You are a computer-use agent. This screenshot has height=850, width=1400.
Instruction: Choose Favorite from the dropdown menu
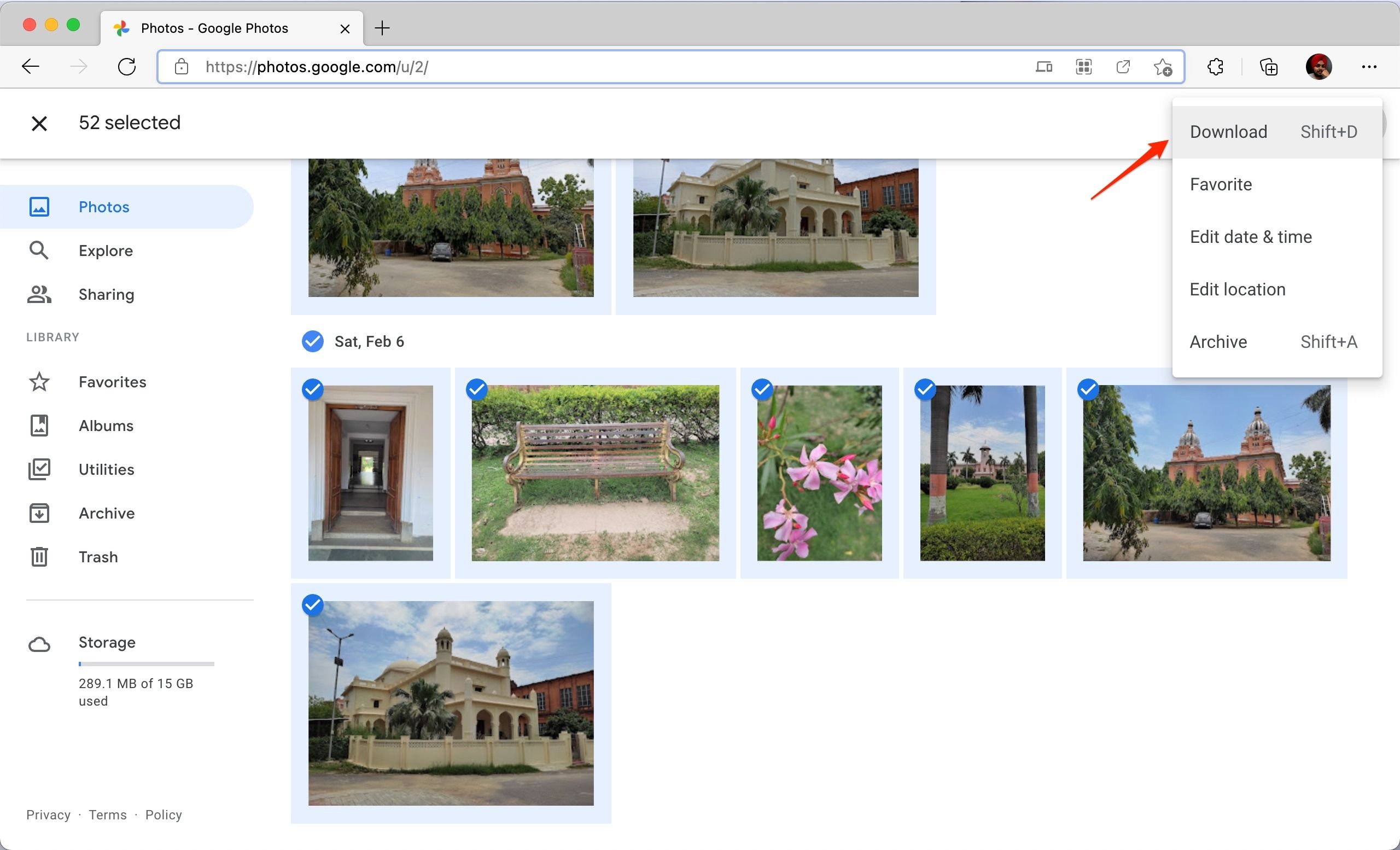pyautogui.click(x=1221, y=184)
